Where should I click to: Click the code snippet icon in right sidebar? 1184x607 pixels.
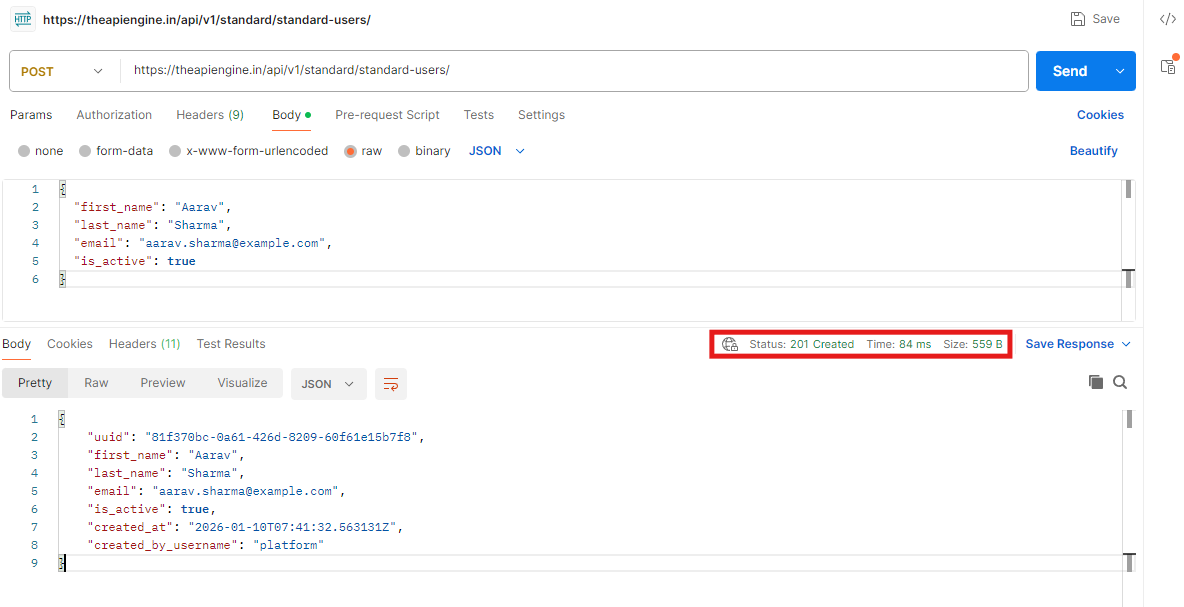pyautogui.click(x=1167, y=19)
